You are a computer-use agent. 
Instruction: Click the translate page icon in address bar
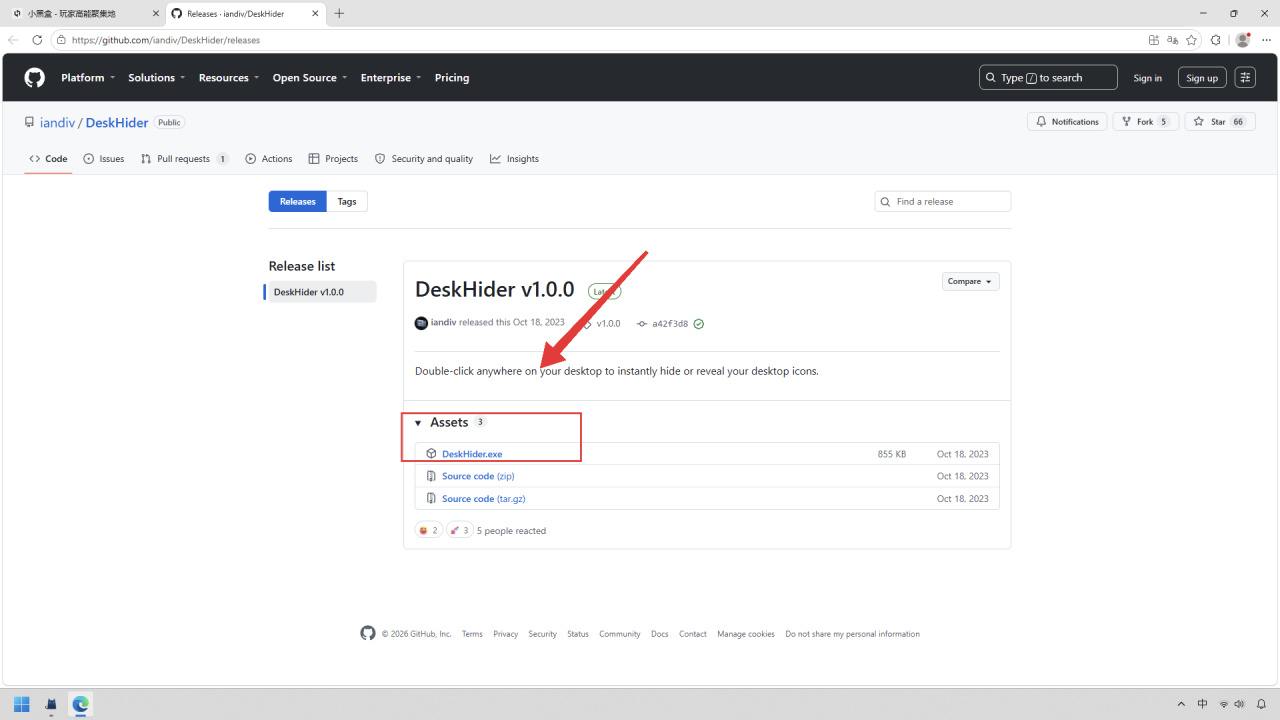click(1172, 40)
